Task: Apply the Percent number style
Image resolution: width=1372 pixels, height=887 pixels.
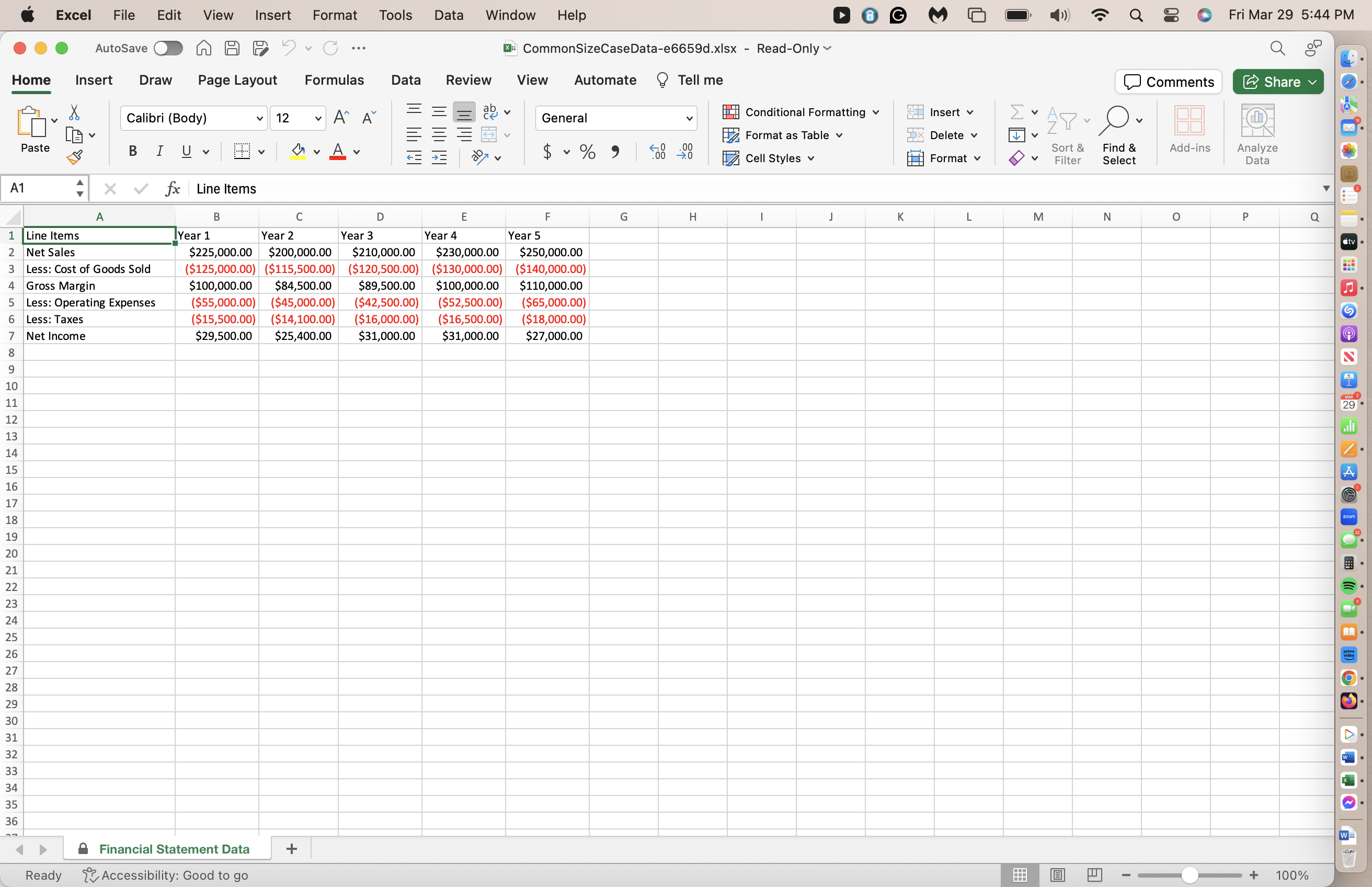Action: point(587,152)
